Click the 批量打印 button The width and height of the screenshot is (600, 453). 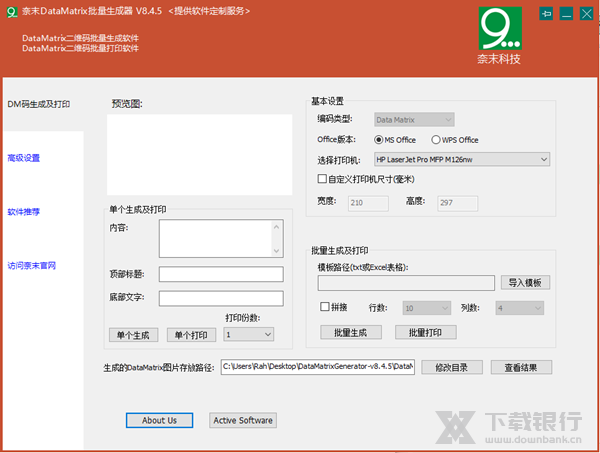(x=426, y=332)
